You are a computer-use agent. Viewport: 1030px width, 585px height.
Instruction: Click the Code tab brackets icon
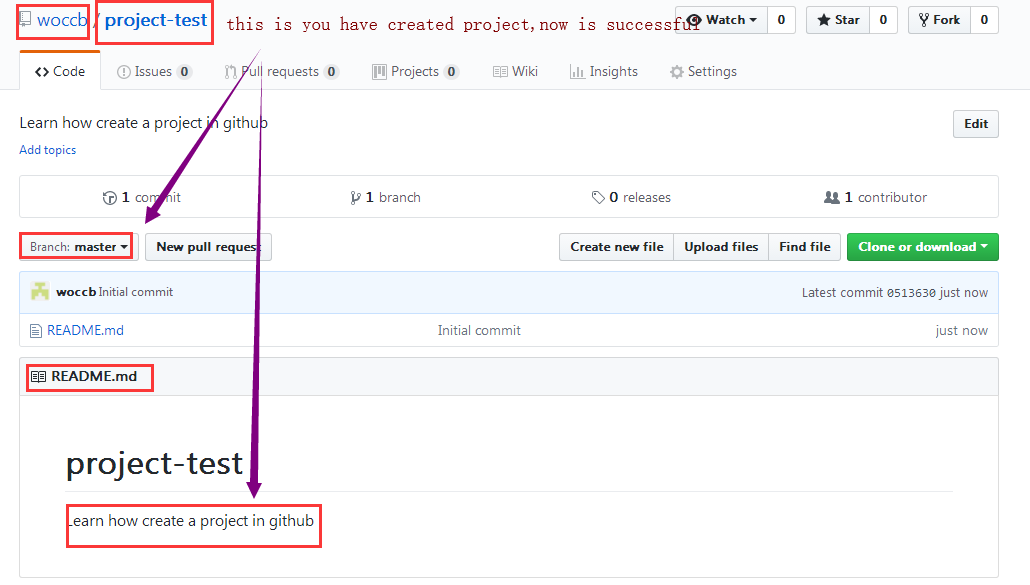point(42,72)
